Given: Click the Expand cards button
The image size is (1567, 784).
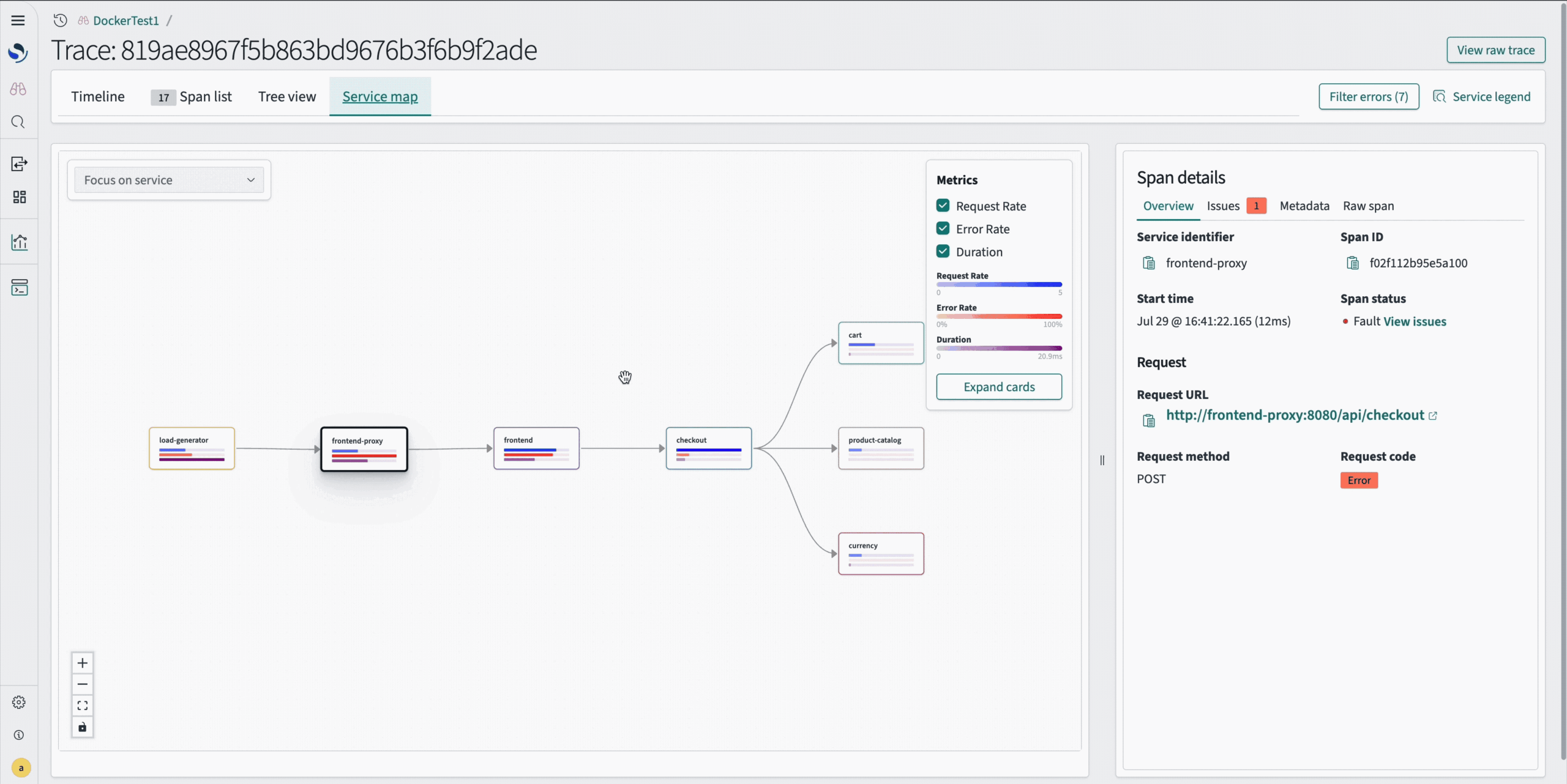Looking at the screenshot, I should coord(999,387).
